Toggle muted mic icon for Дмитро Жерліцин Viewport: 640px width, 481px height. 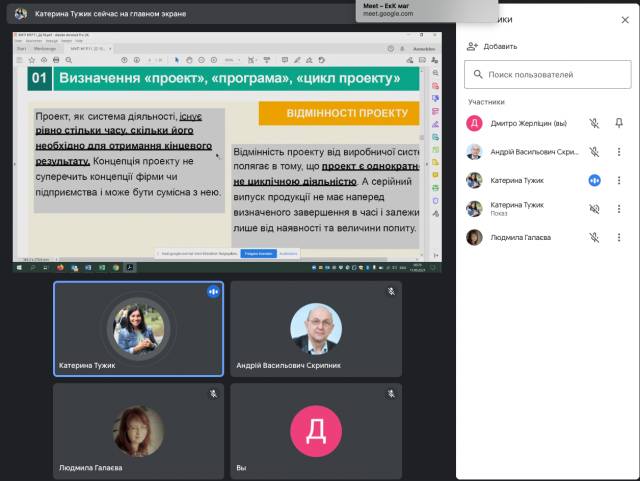coord(594,123)
